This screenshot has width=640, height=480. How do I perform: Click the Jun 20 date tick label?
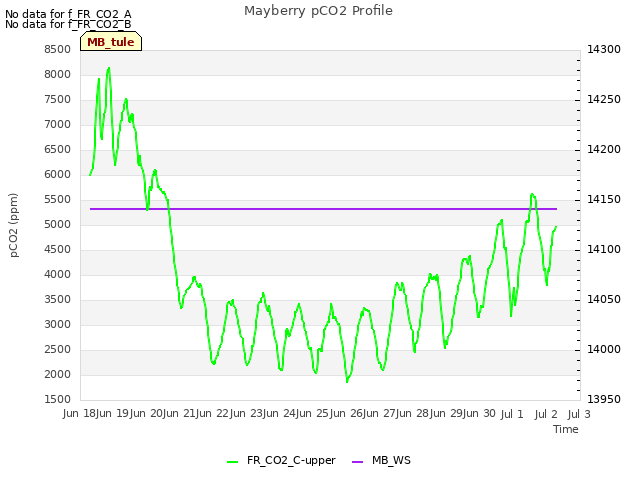(x=147, y=414)
